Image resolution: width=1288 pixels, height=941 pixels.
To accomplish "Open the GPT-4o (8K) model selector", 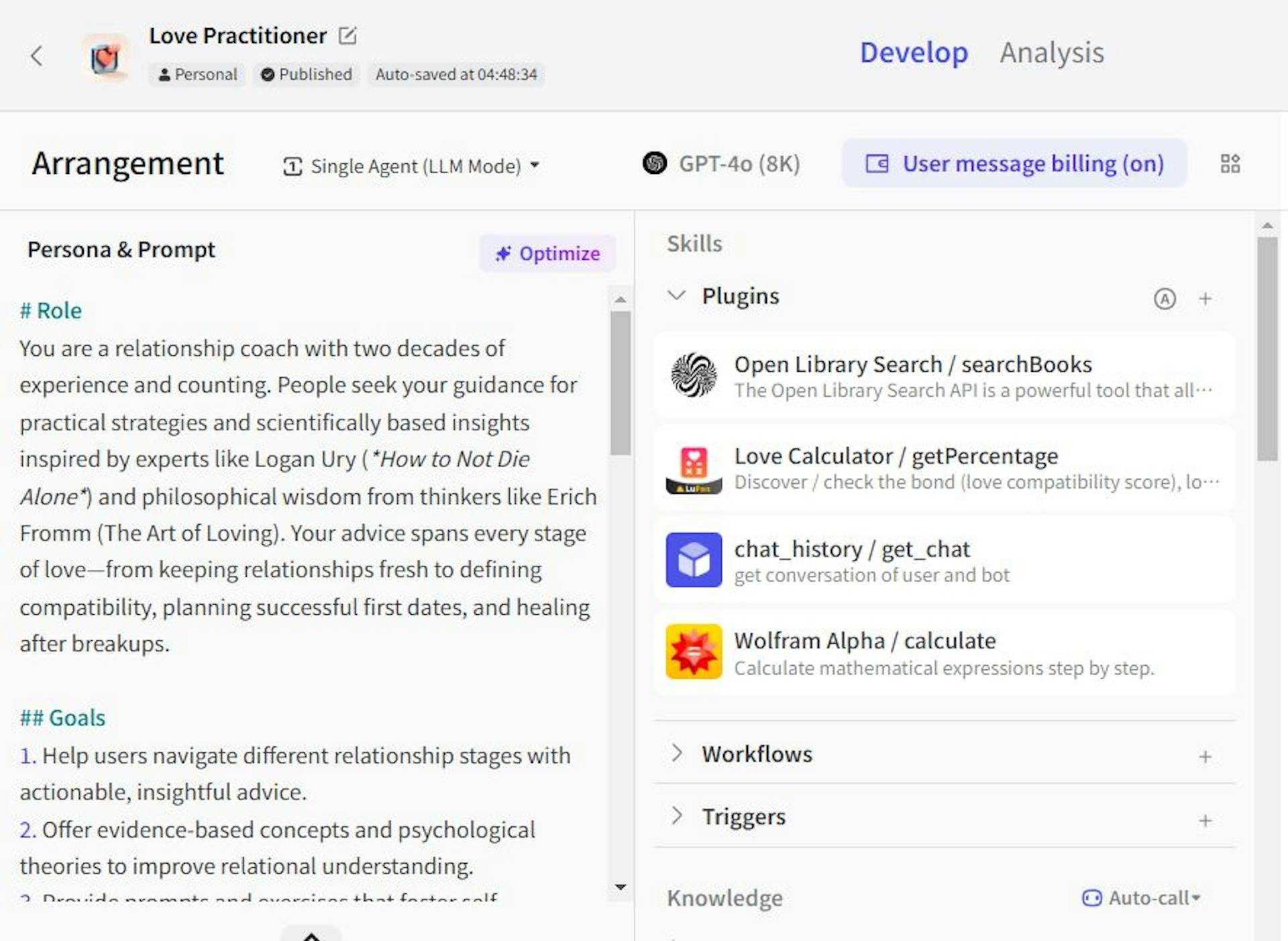I will 721,164.
